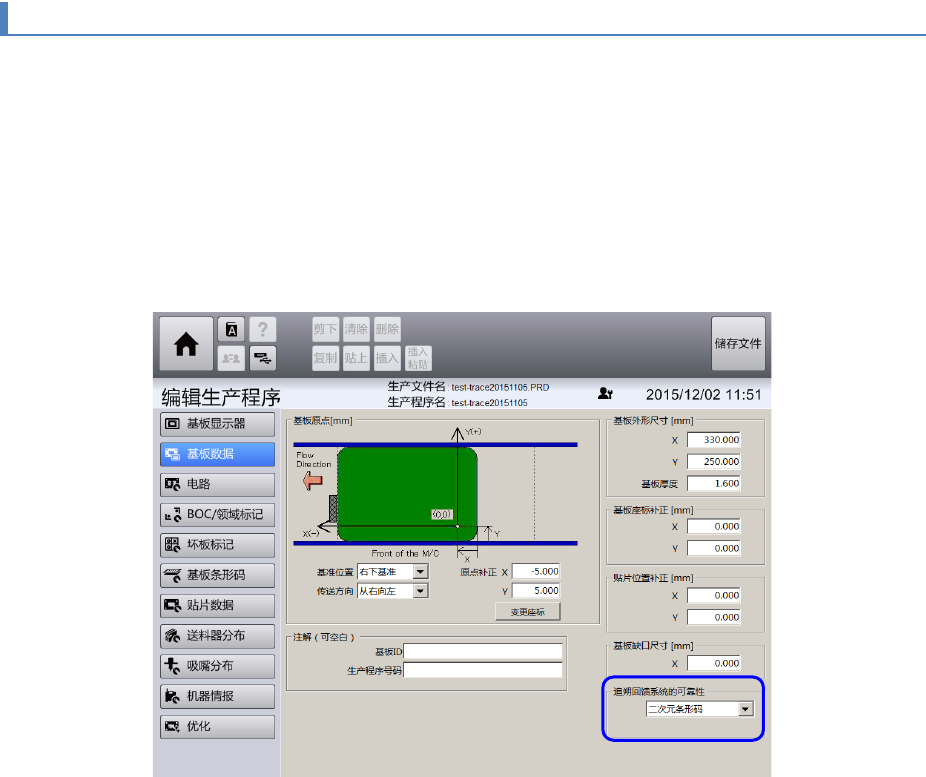Image resolution: width=926 pixels, height=777 pixels.
Task: Click the user switch icon
Action: 232,358
